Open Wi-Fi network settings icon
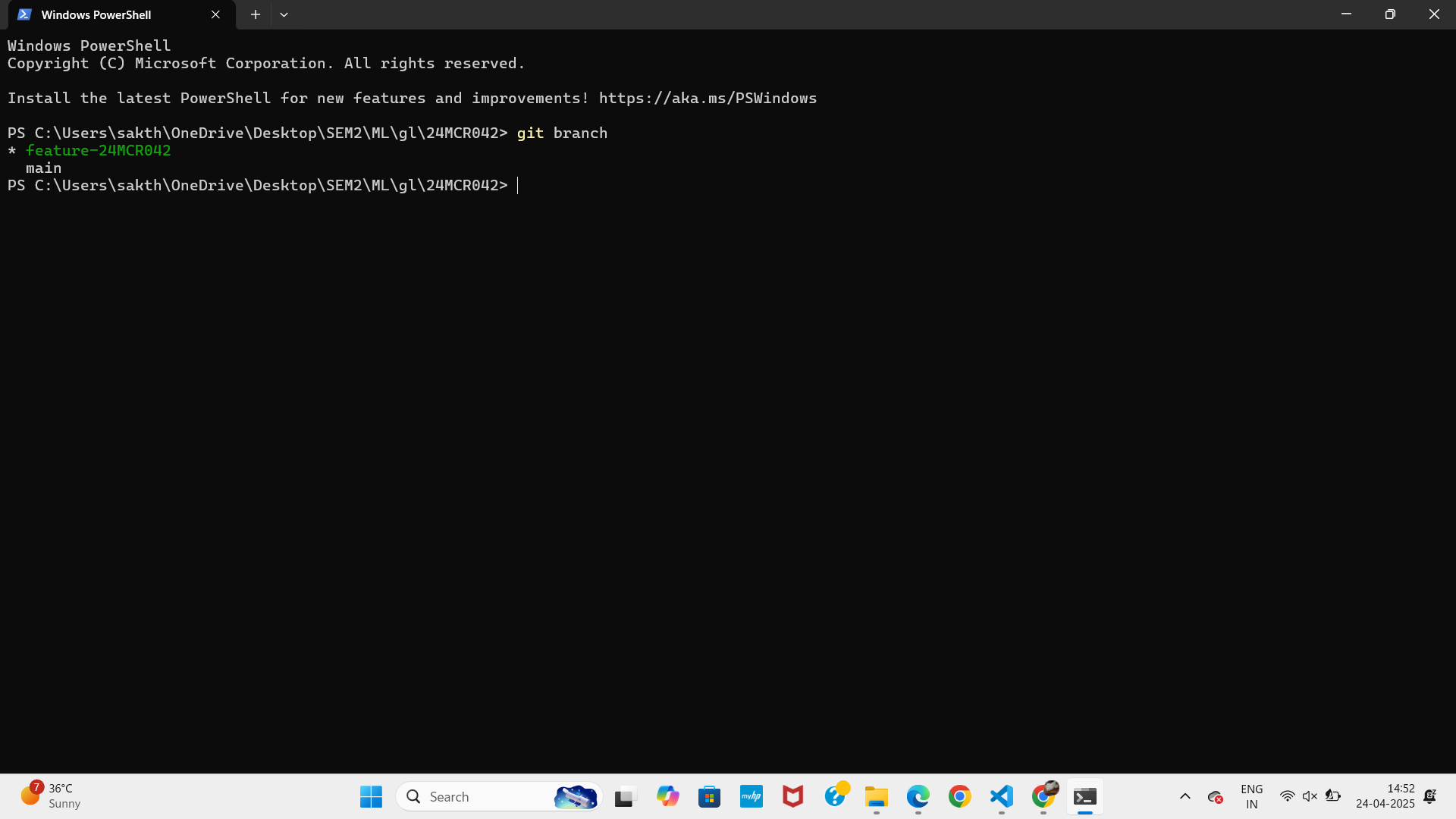1456x819 pixels. pyautogui.click(x=1287, y=796)
